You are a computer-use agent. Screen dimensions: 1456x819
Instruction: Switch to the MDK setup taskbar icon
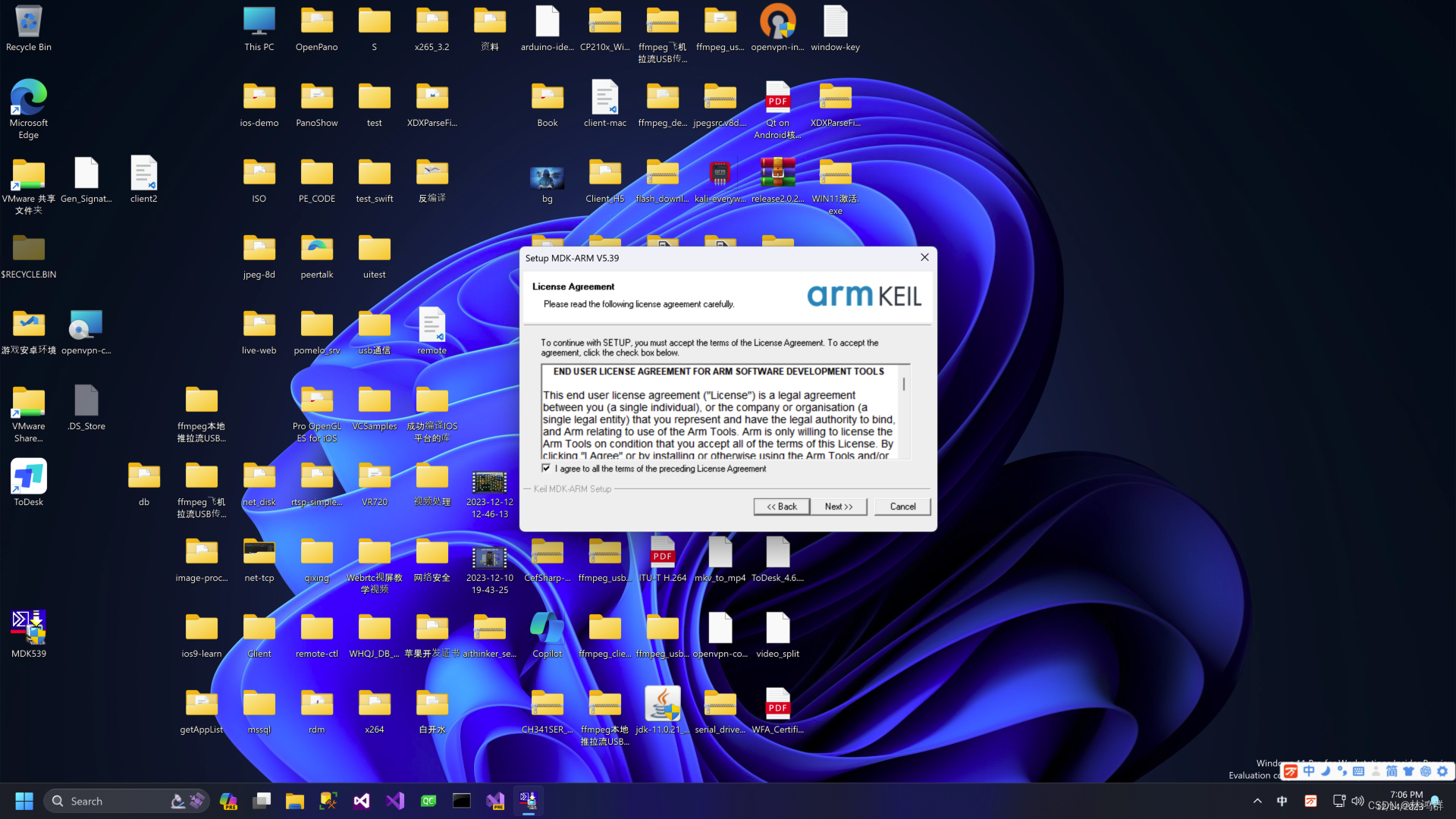[x=529, y=801]
